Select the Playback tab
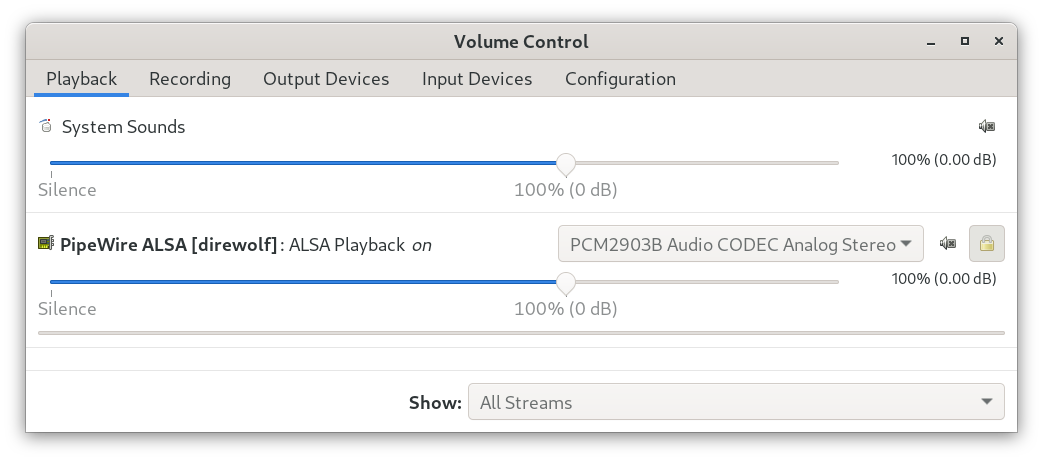 click(81, 78)
